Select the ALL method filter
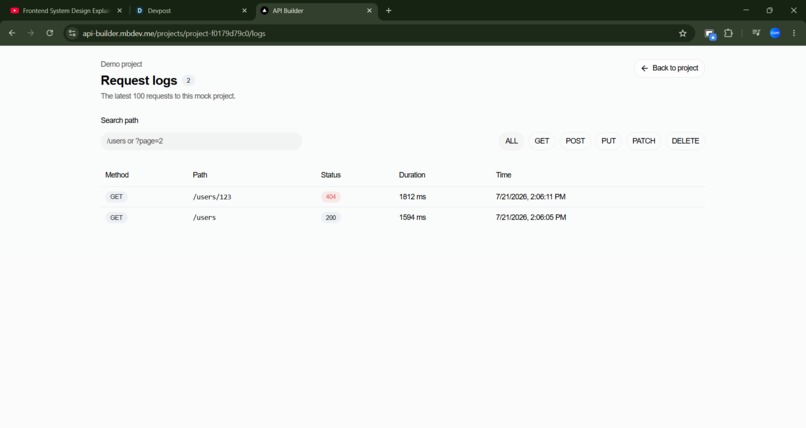The image size is (806, 428). click(x=511, y=141)
